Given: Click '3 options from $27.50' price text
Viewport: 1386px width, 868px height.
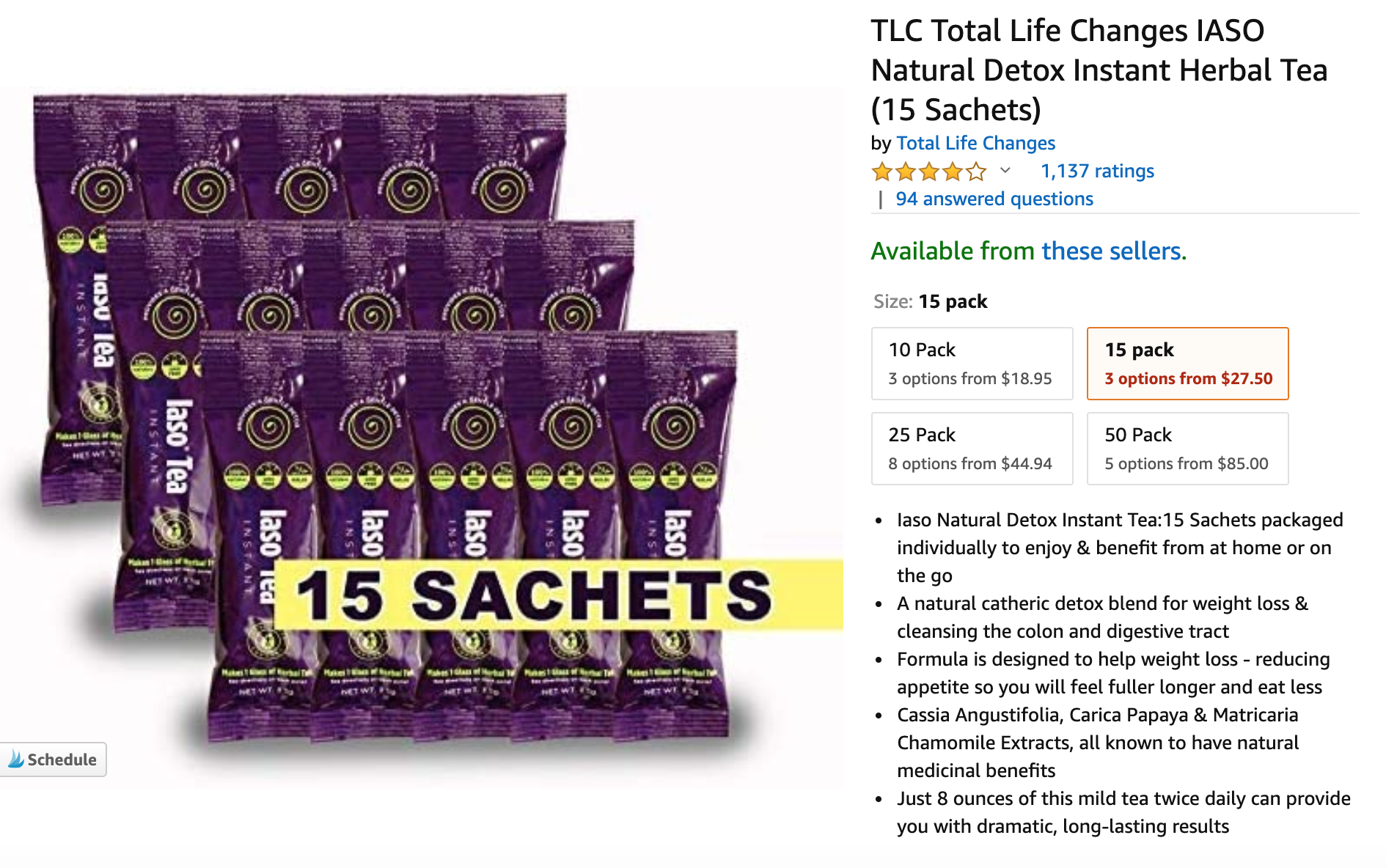Looking at the screenshot, I should (1188, 379).
